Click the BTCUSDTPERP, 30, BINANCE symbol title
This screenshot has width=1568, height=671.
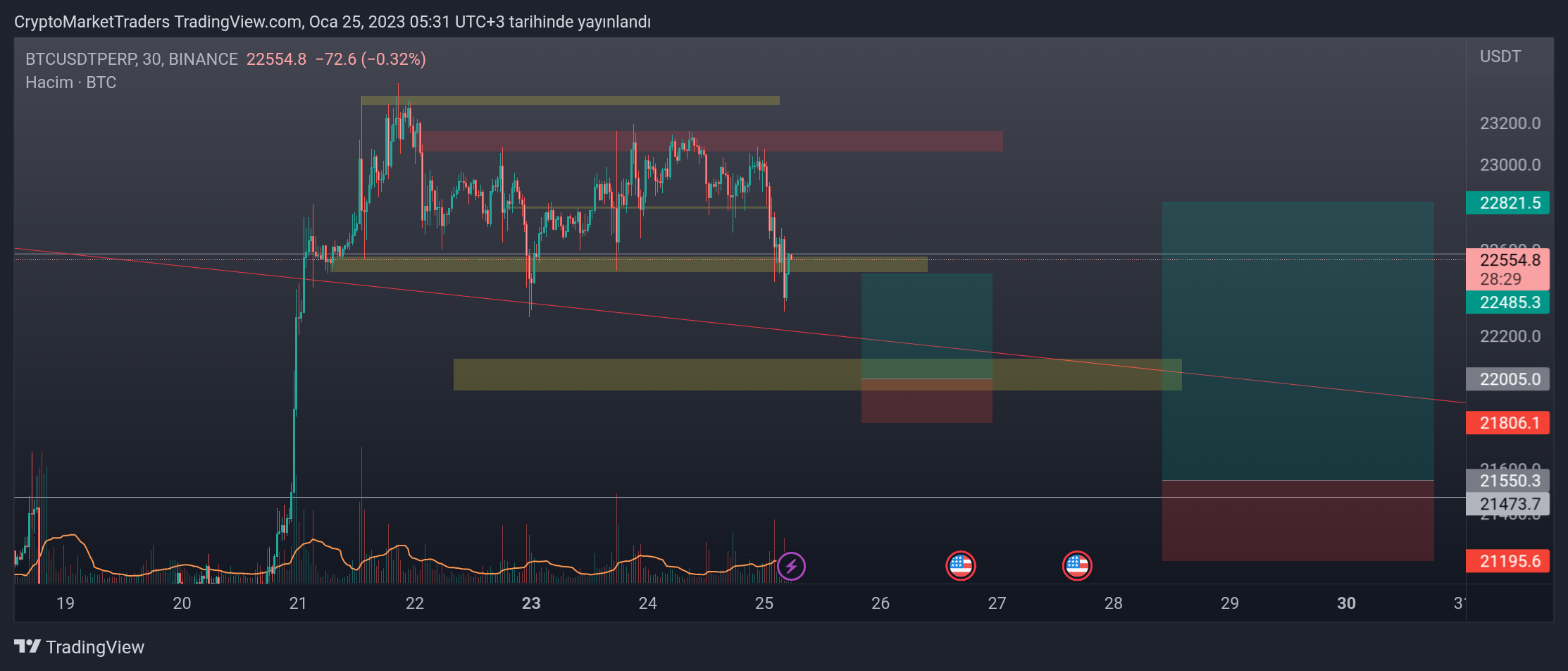click(x=132, y=59)
